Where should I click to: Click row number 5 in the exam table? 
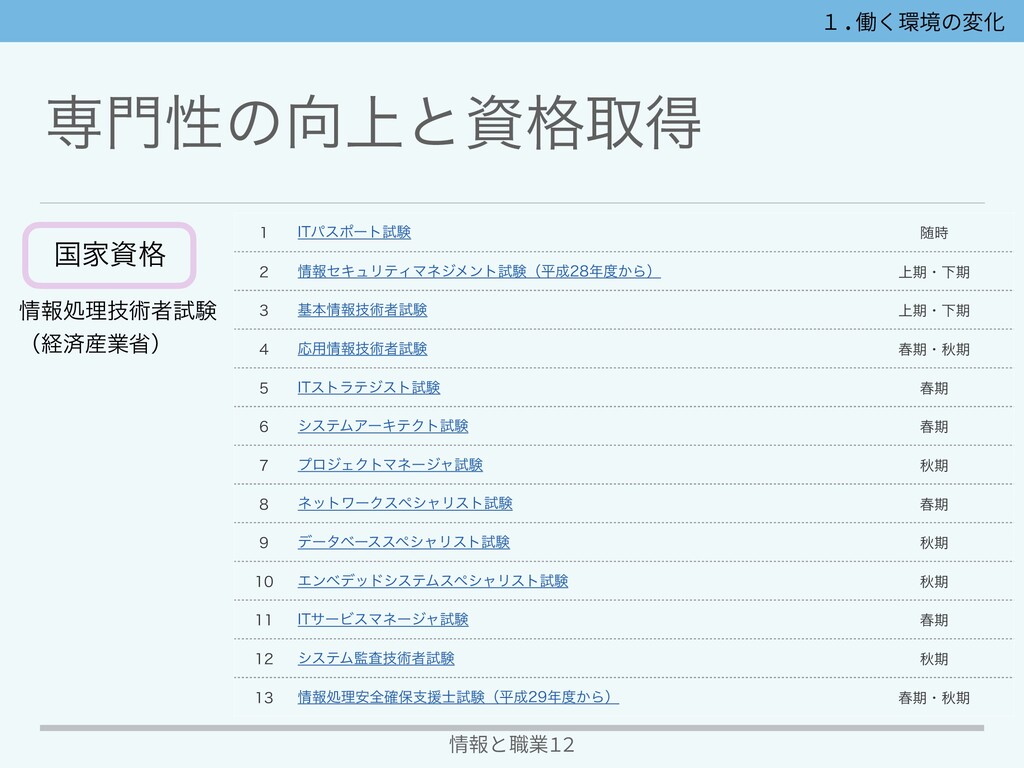pos(264,388)
